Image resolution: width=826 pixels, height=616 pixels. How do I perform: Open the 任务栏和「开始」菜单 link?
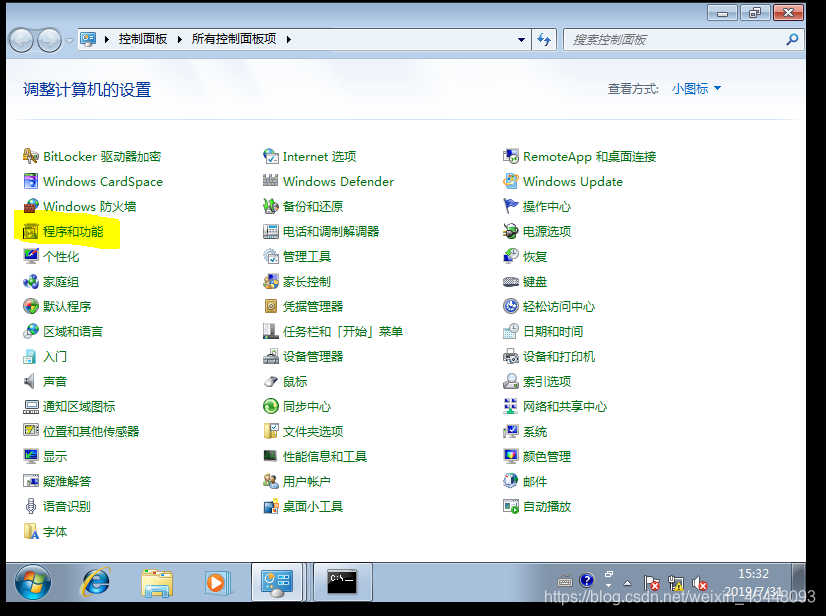pyautogui.click(x=343, y=331)
